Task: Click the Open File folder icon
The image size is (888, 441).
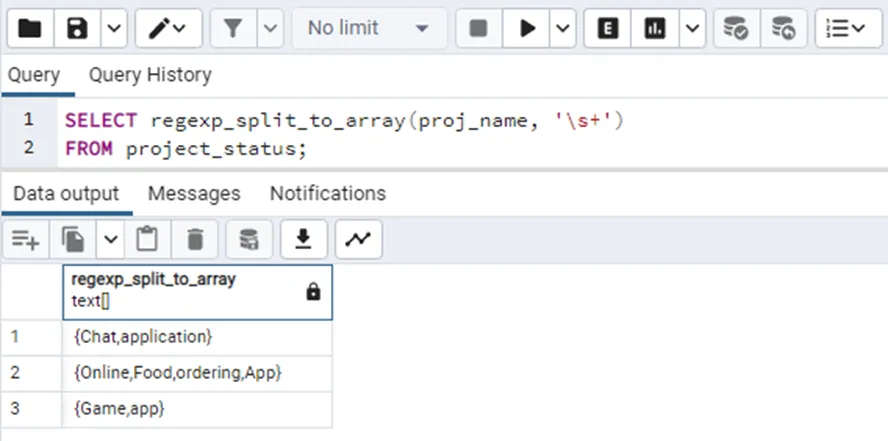Action: 30,29
